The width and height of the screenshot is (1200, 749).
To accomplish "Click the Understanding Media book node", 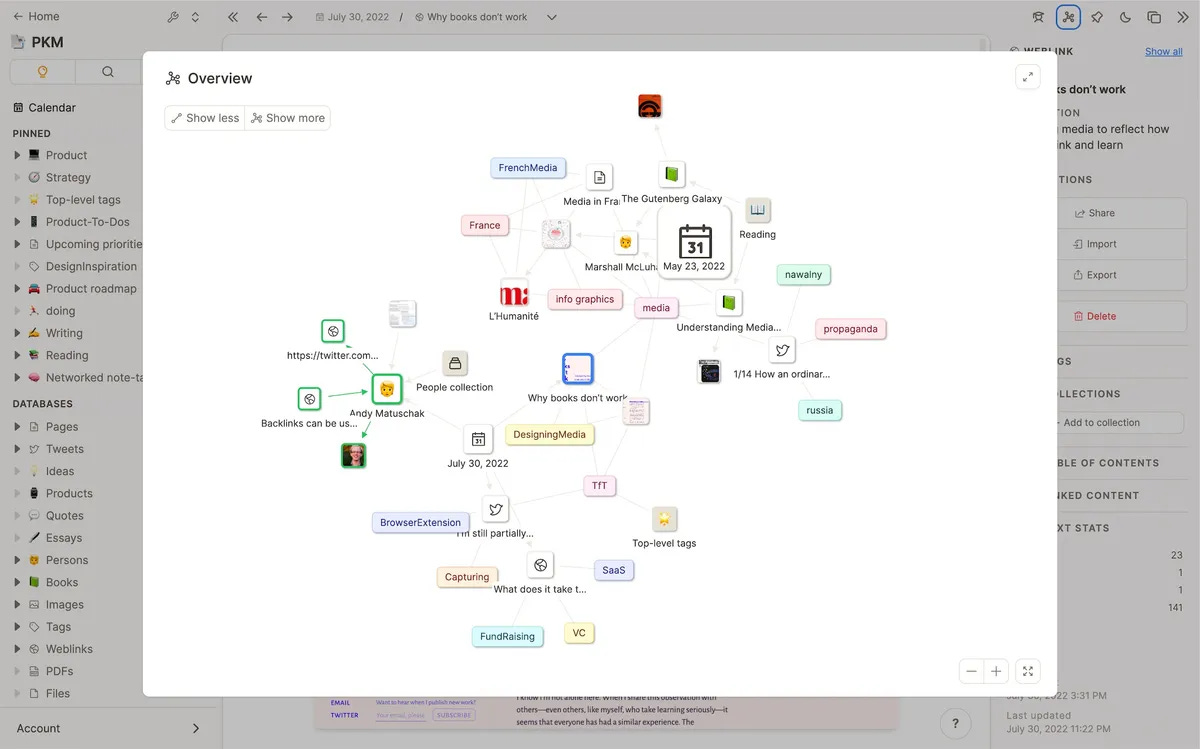I will (x=729, y=303).
